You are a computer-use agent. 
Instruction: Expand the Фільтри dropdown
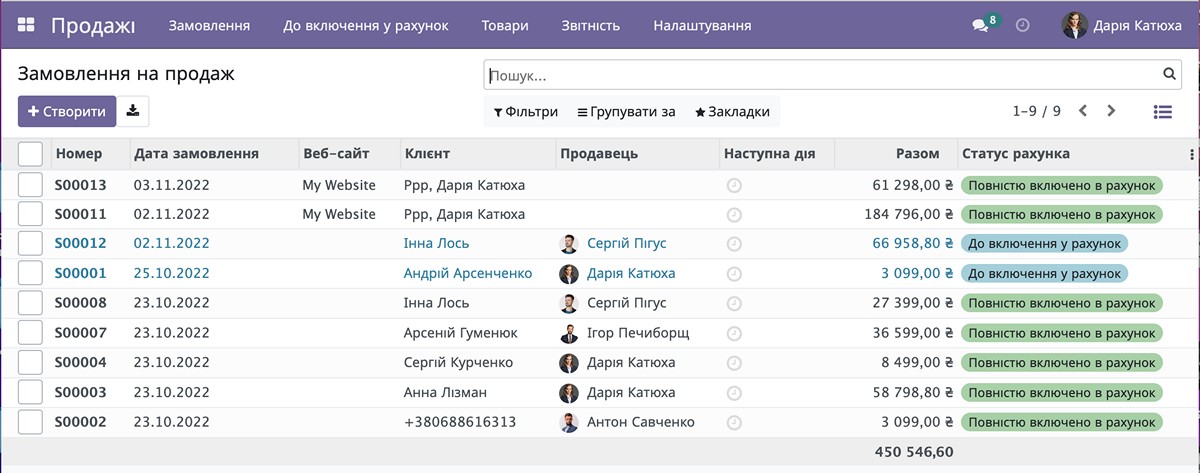coord(526,112)
